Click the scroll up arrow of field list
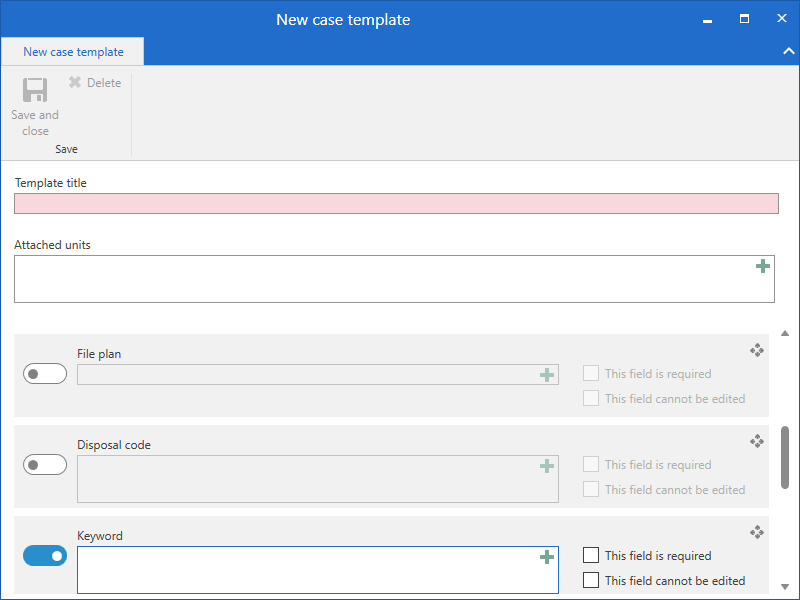Viewport: 800px width, 600px height. [x=785, y=333]
